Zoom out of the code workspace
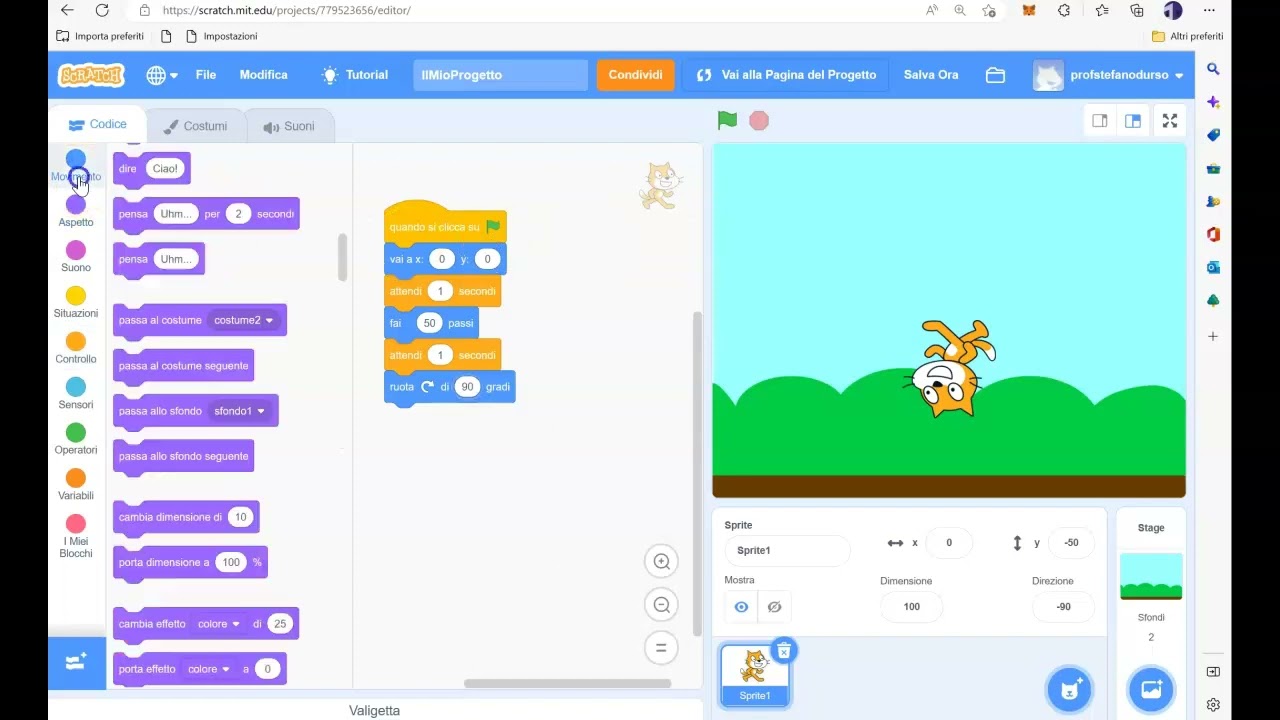 tap(661, 604)
